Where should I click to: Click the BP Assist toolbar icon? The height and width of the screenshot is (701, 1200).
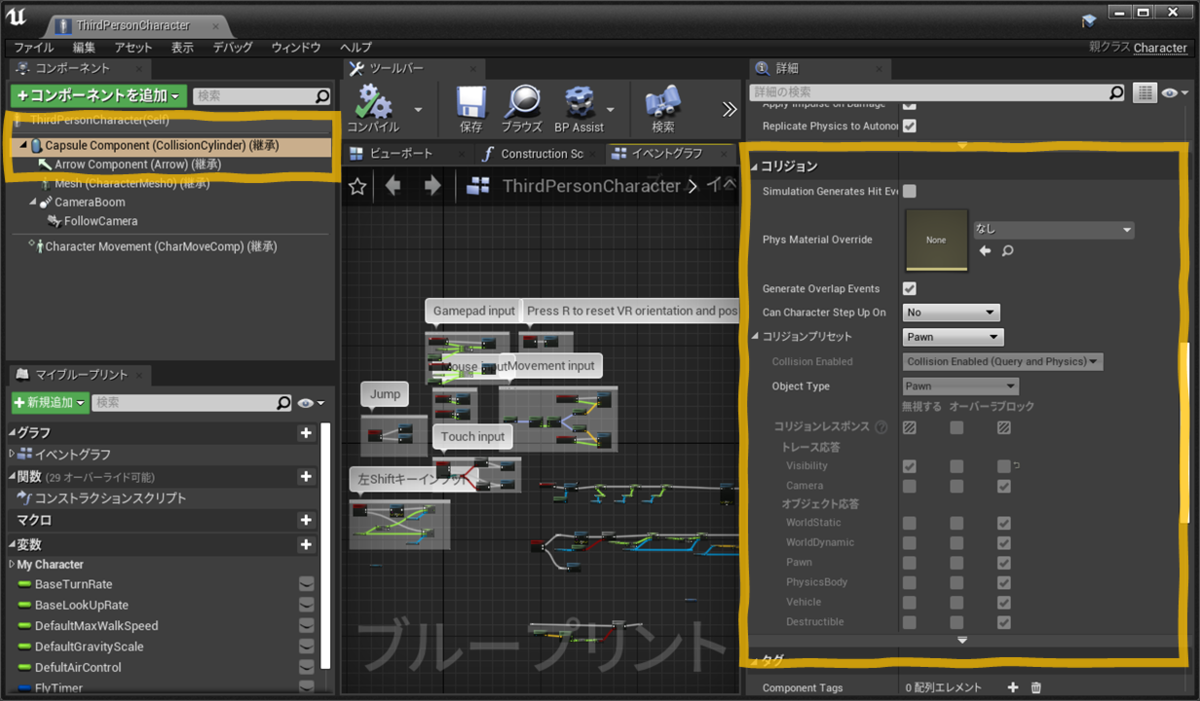point(580,104)
